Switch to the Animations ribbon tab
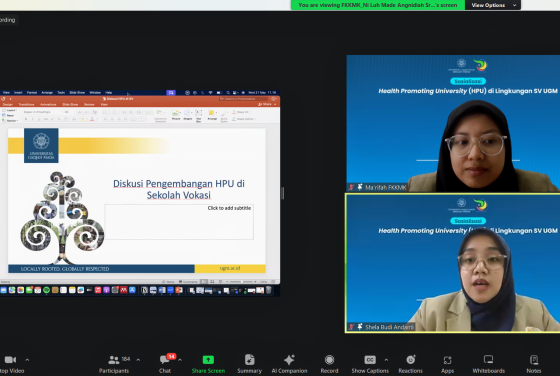 (48, 105)
